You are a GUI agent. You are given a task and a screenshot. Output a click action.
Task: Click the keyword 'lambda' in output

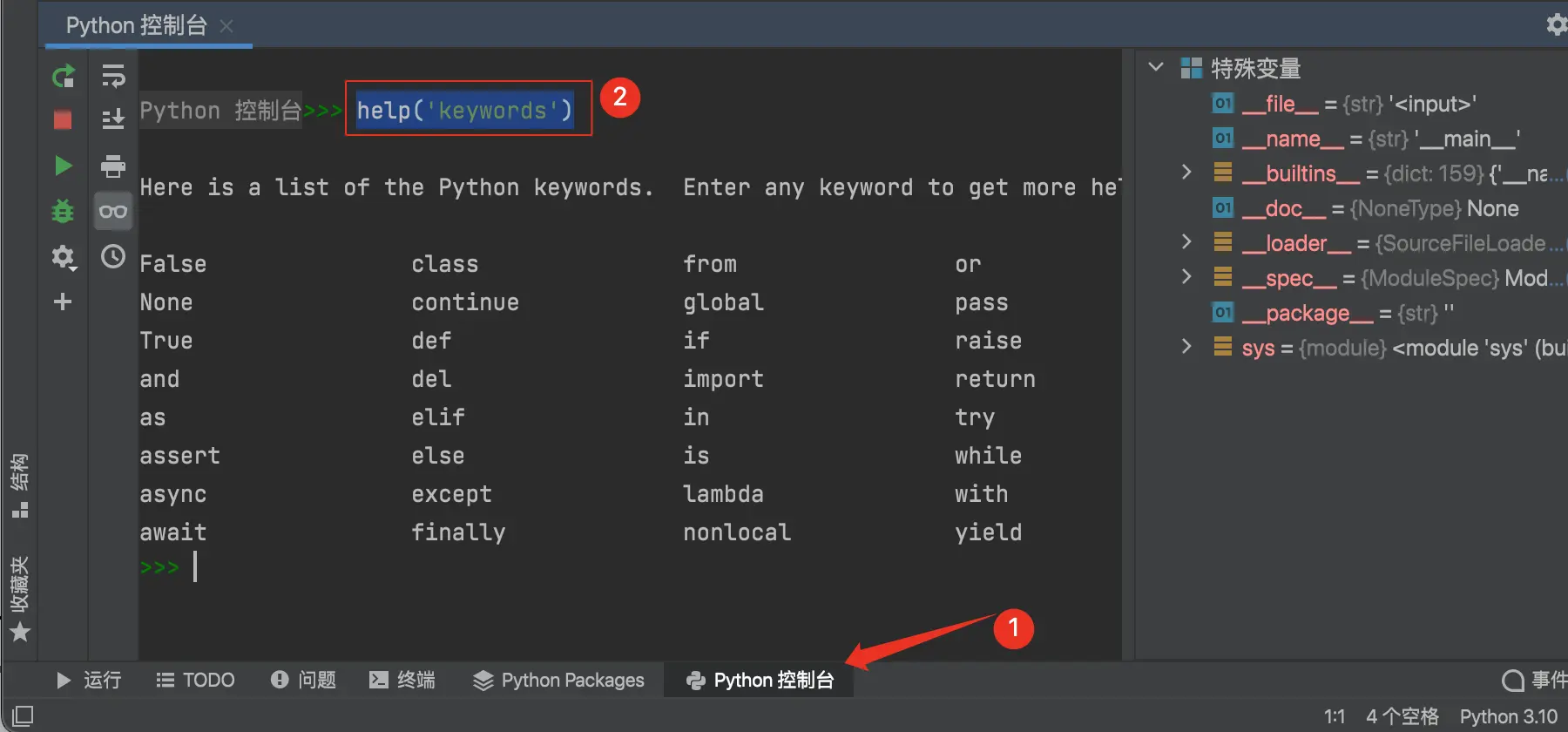coord(723,494)
